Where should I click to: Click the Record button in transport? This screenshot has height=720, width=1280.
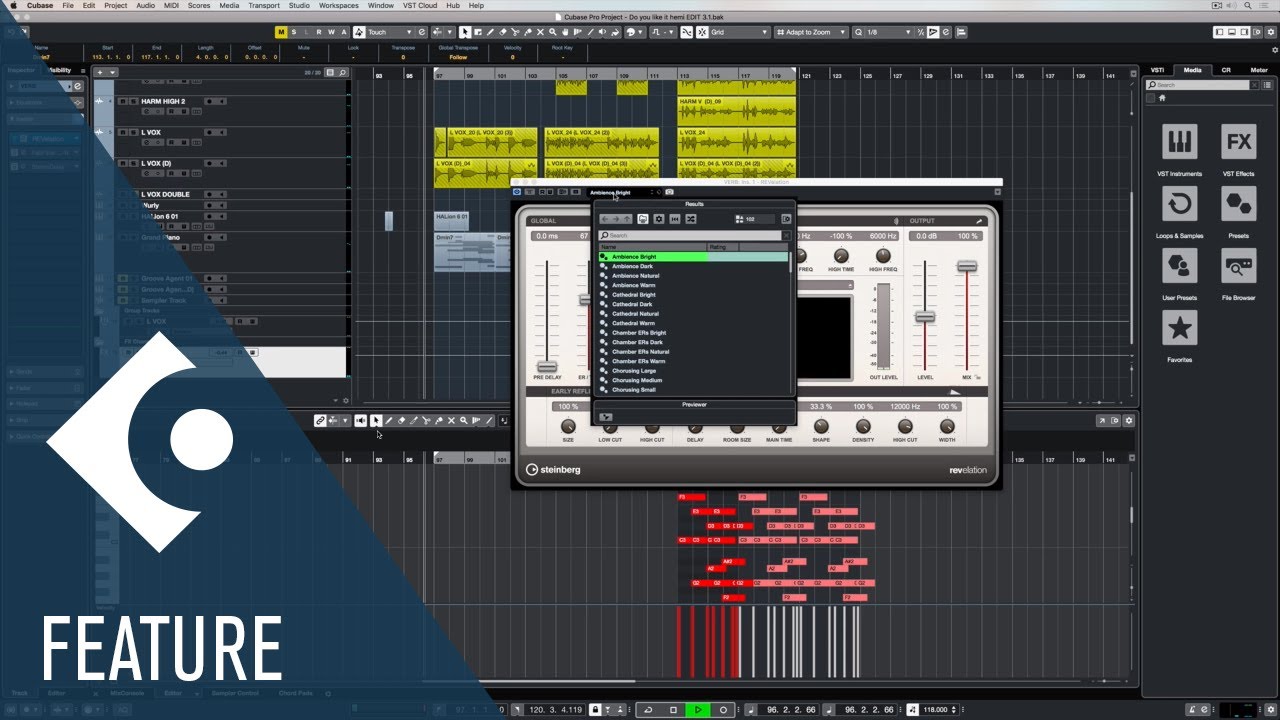coord(723,710)
